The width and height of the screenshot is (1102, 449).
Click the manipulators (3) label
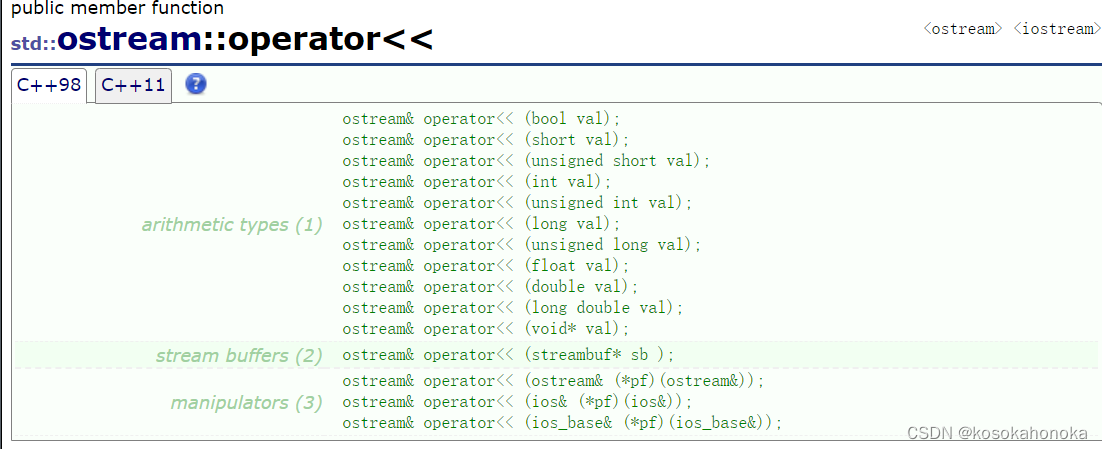[247, 403]
